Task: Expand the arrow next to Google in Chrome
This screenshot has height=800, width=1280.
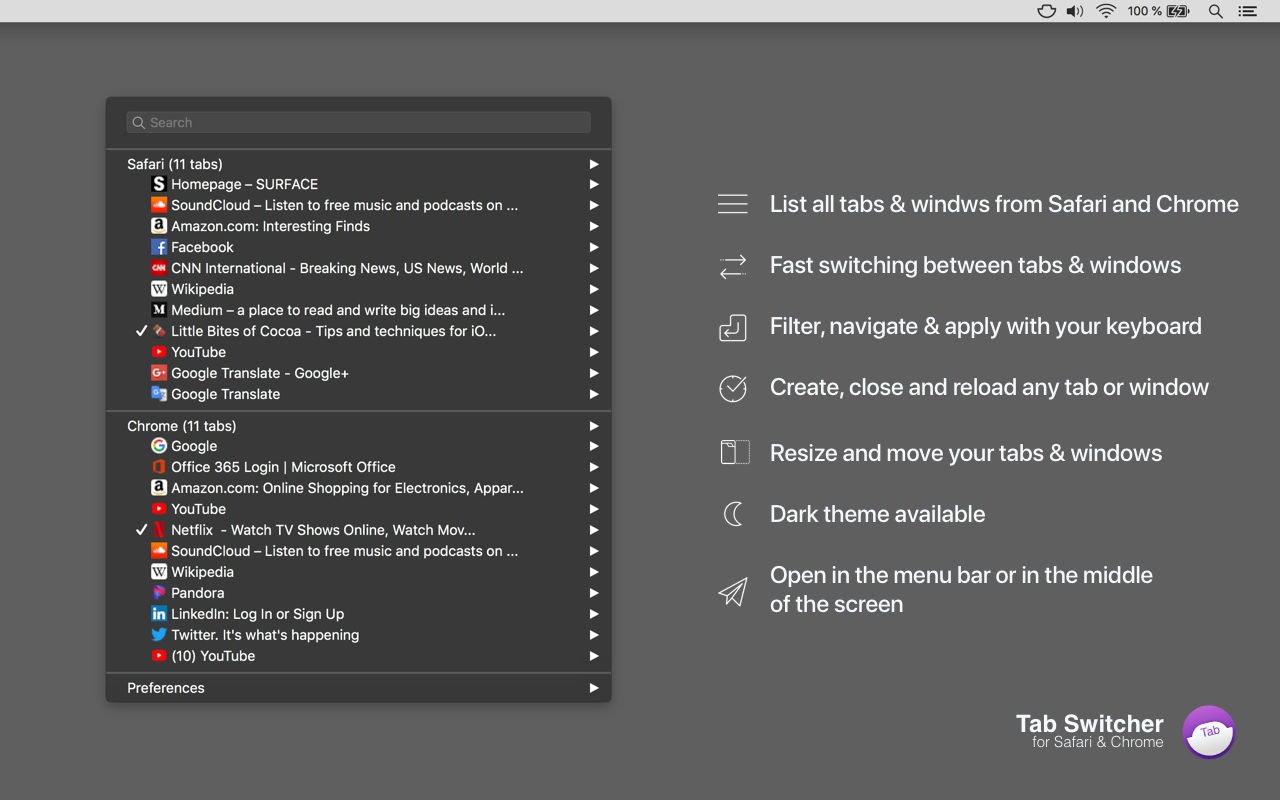Action: pyautogui.click(x=594, y=446)
